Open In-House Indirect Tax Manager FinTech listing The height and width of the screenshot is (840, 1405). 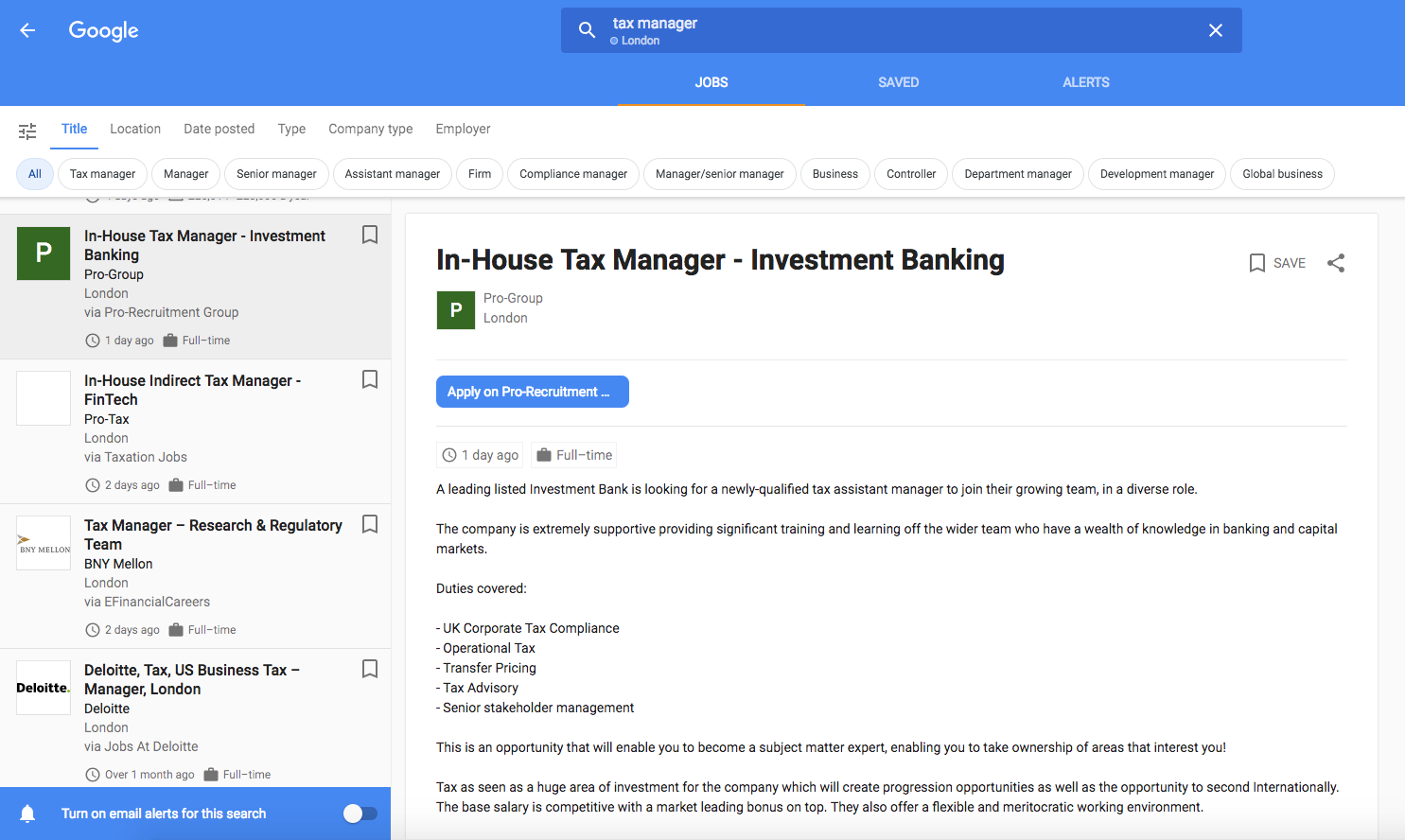click(195, 431)
